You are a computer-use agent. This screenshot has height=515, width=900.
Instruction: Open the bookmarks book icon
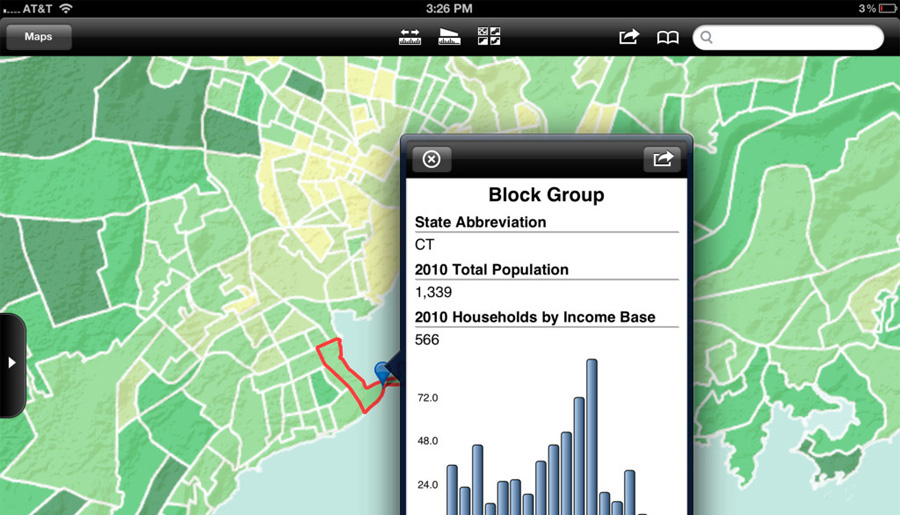[668, 37]
